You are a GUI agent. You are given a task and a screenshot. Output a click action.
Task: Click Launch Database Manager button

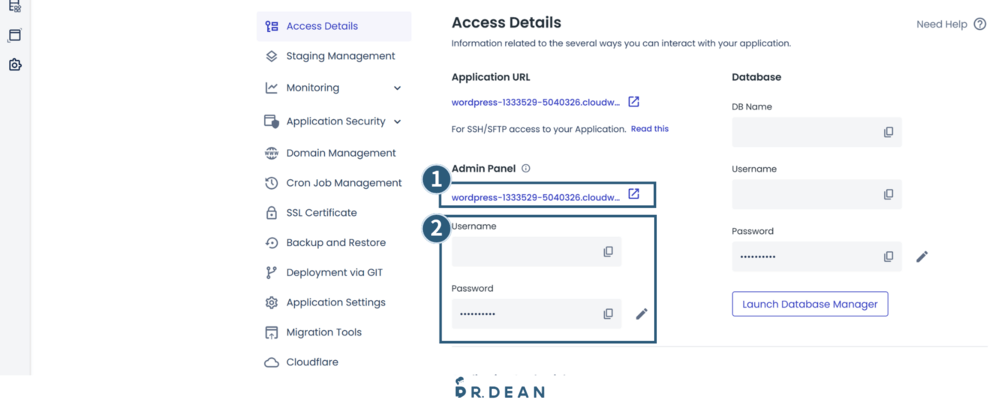(x=810, y=304)
